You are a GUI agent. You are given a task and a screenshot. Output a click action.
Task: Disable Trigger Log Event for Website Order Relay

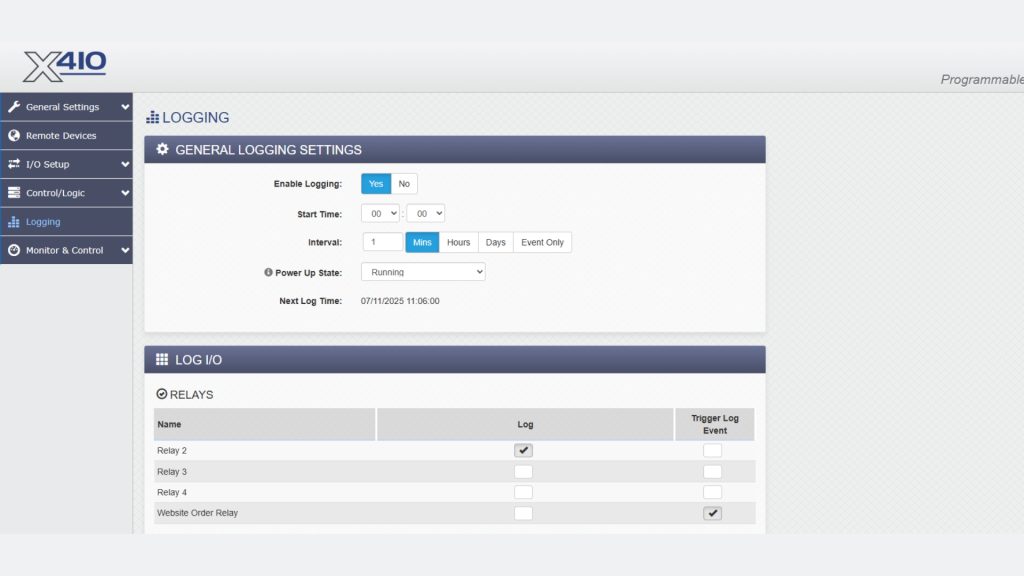(712, 514)
